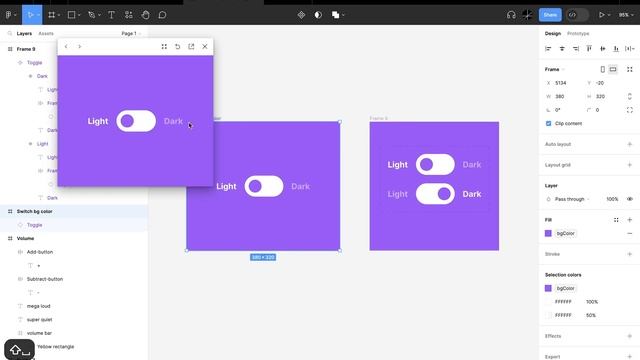Click the Resize to fit icon
Screen dimensions: 640x360
point(630,69)
